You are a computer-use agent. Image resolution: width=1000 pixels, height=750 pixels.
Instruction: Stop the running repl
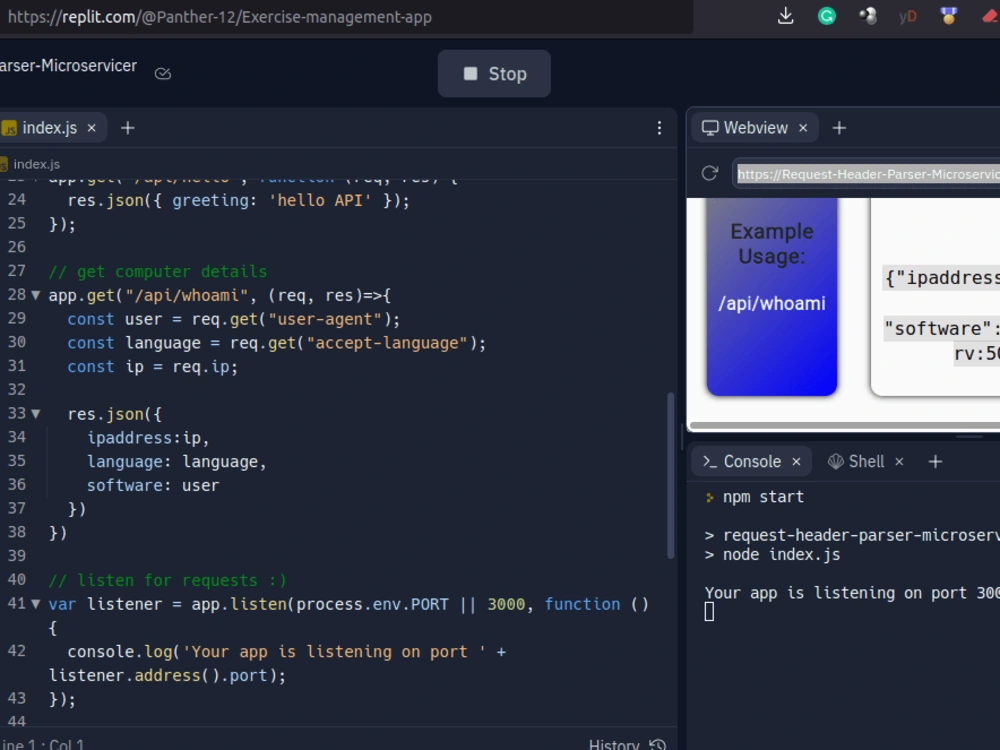(494, 74)
